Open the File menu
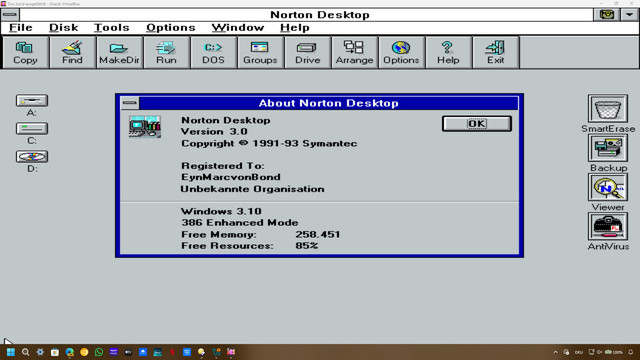This screenshot has width=640, height=360. (x=21, y=28)
